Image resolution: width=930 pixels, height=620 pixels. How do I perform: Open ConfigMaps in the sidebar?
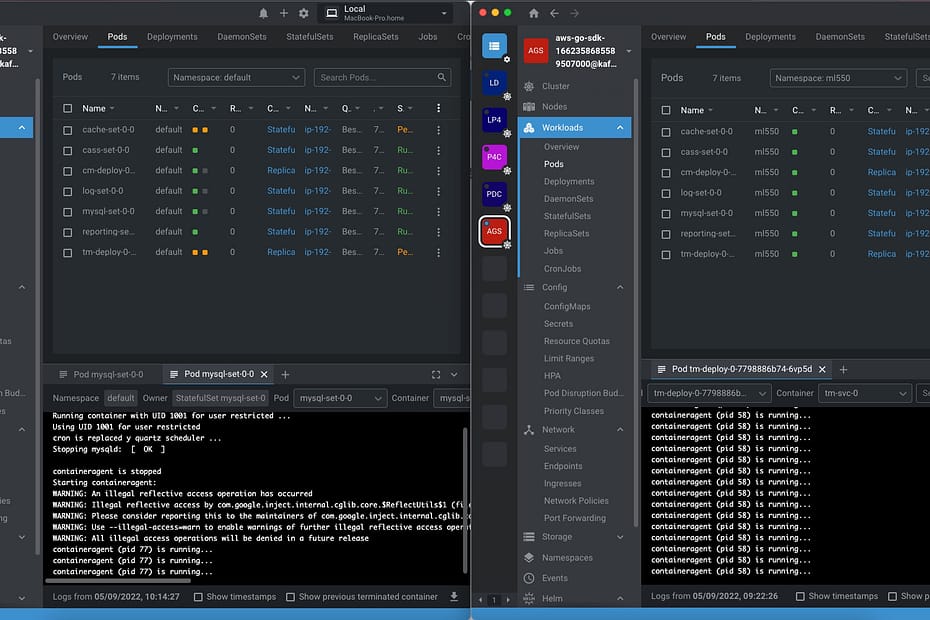click(566, 306)
